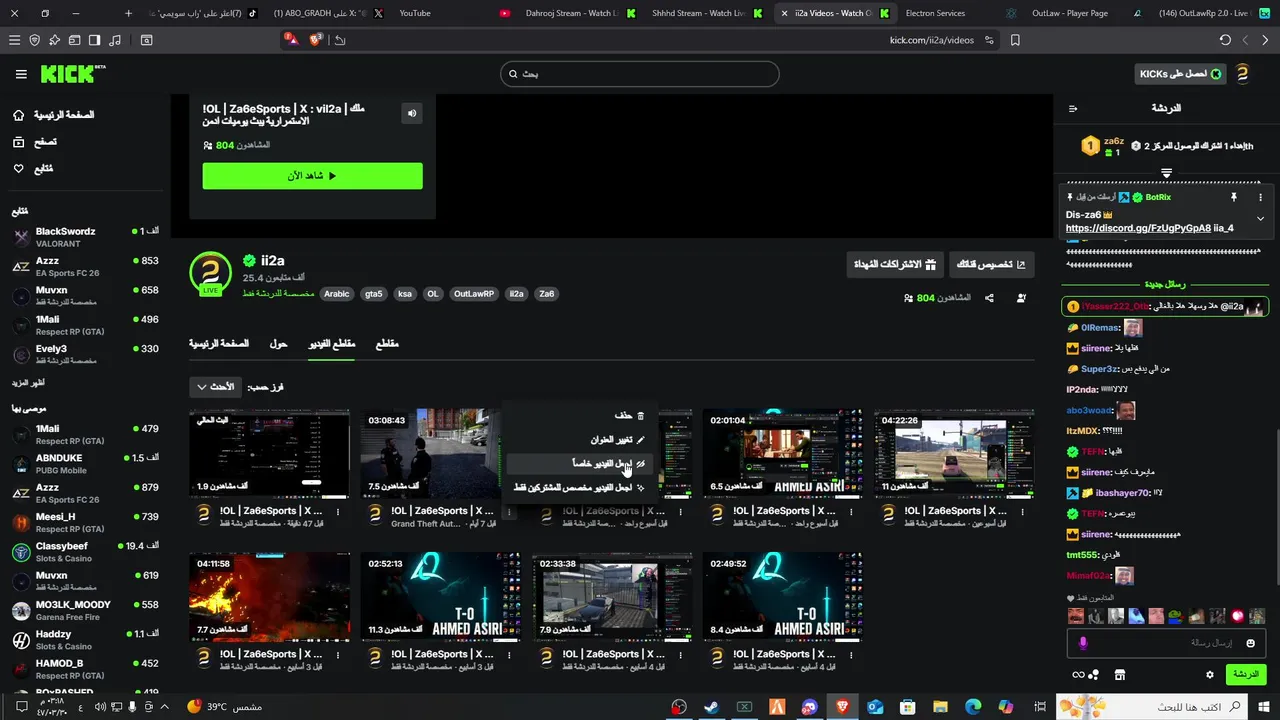Open chat settings gear icon
Screen dimensions: 1280x720
[x=1209, y=675]
